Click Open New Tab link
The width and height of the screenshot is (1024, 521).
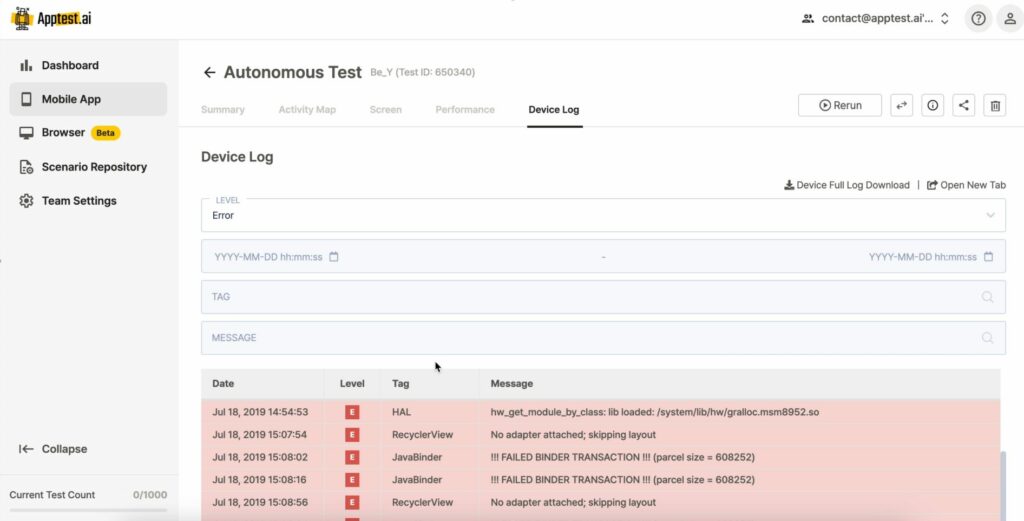pyautogui.click(x=966, y=185)
